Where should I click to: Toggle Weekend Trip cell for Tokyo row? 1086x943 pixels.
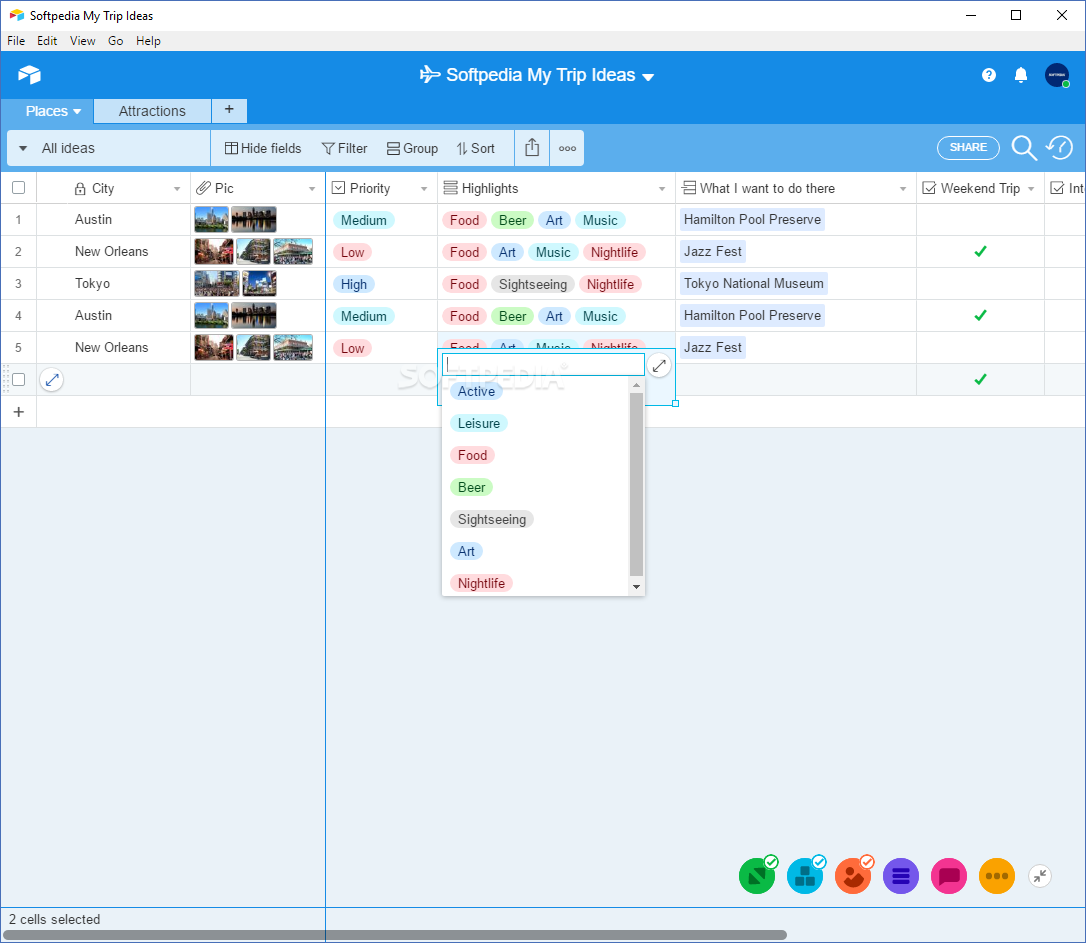click(980, 283)
